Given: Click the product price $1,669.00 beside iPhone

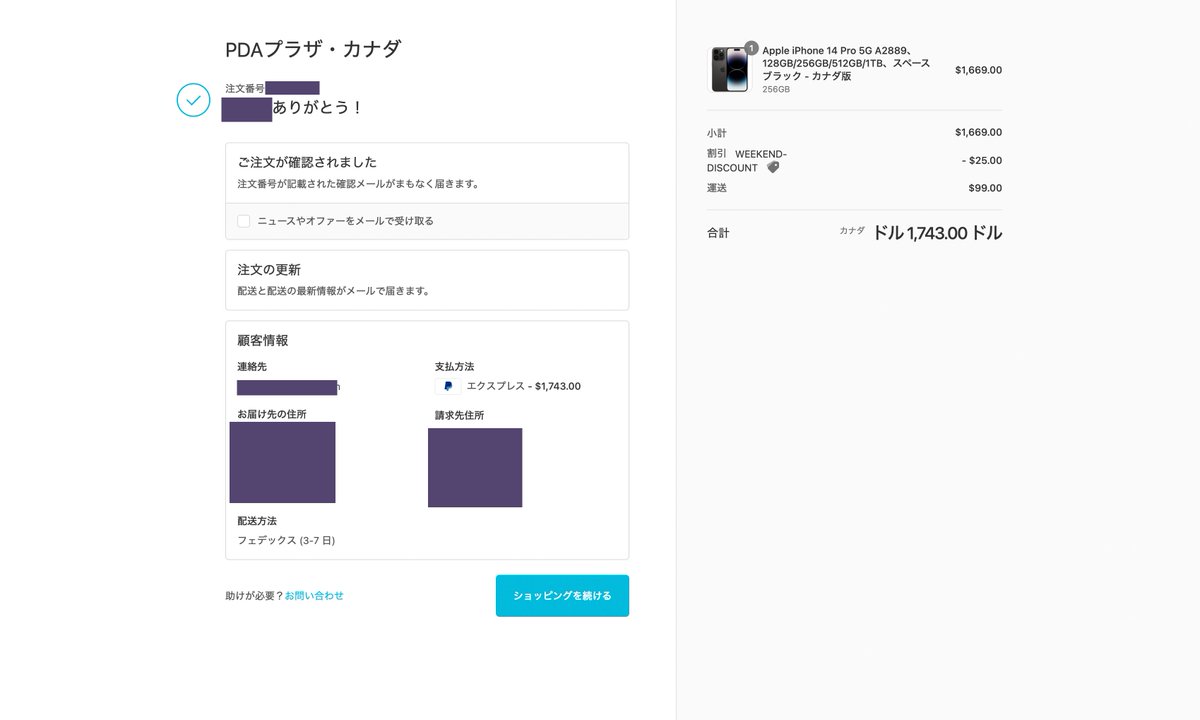Looking at the screenshot, I should tap(978, 70).
